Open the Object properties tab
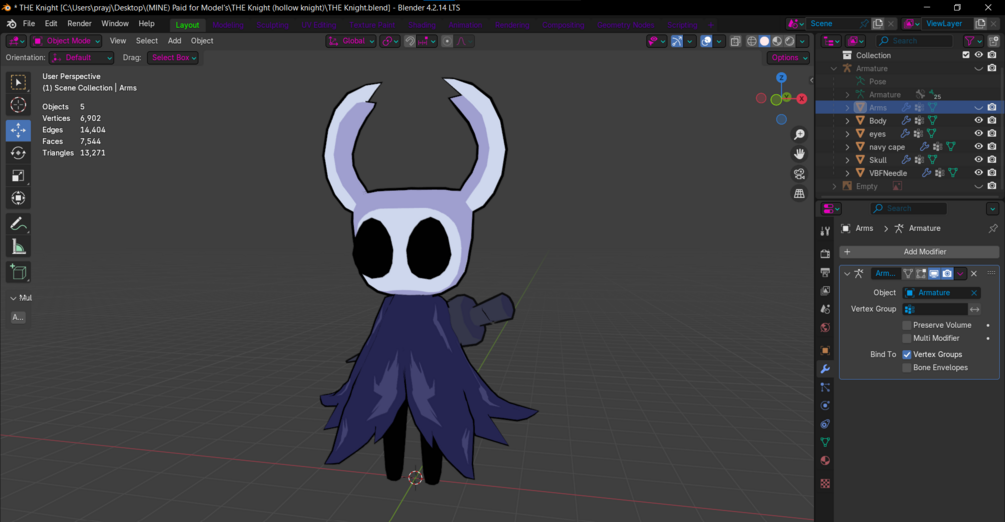The image size is (1005, 522). click(x=825, y=351)
